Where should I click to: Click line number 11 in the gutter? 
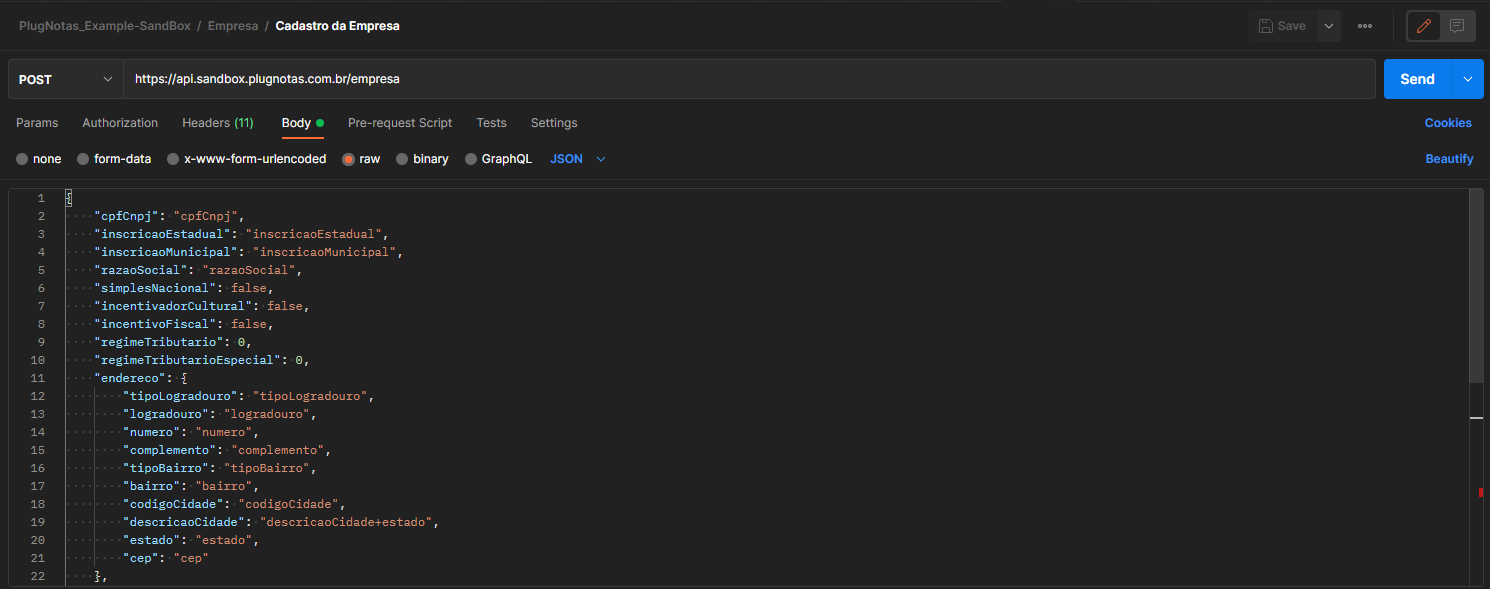(x=38, y=378)
